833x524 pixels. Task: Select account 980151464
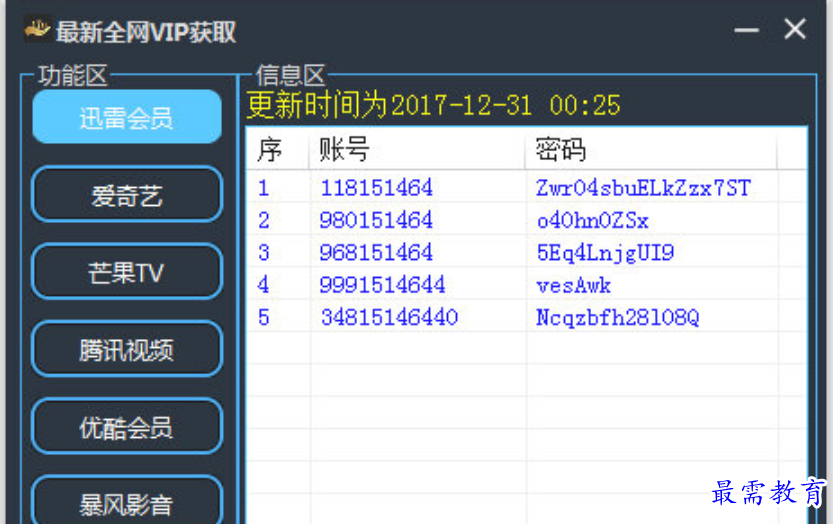click(x=376, y=220)
